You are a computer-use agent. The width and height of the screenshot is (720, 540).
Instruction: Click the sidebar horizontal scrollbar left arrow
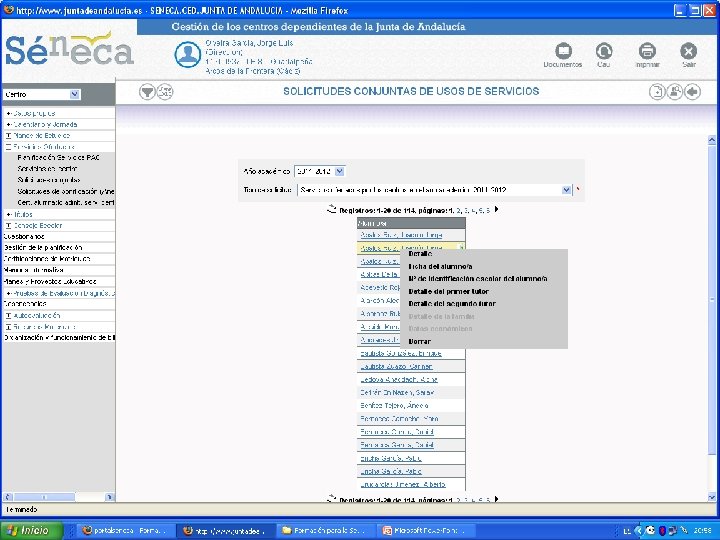coord(7,497)
